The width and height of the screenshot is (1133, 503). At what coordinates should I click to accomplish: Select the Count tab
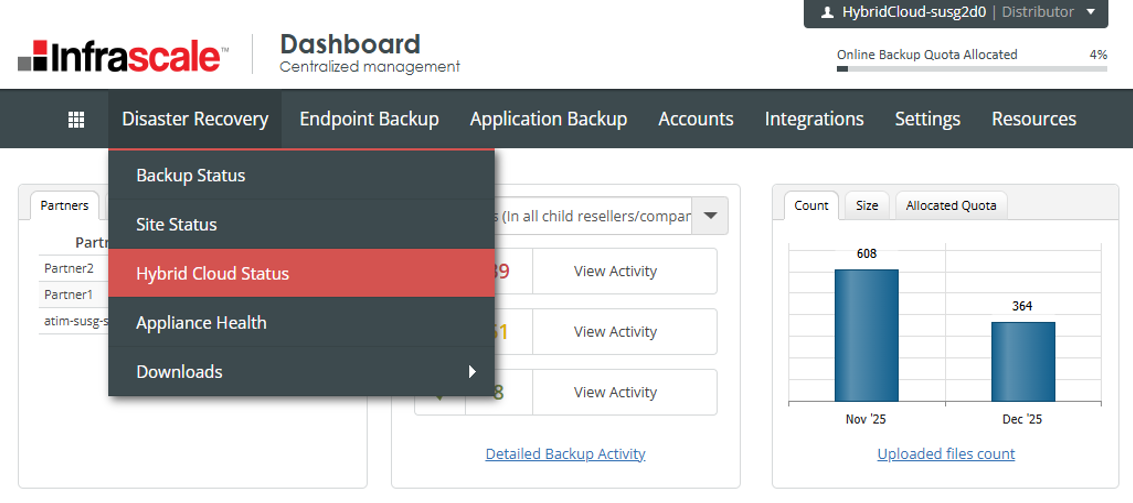(x=811, y=206)
